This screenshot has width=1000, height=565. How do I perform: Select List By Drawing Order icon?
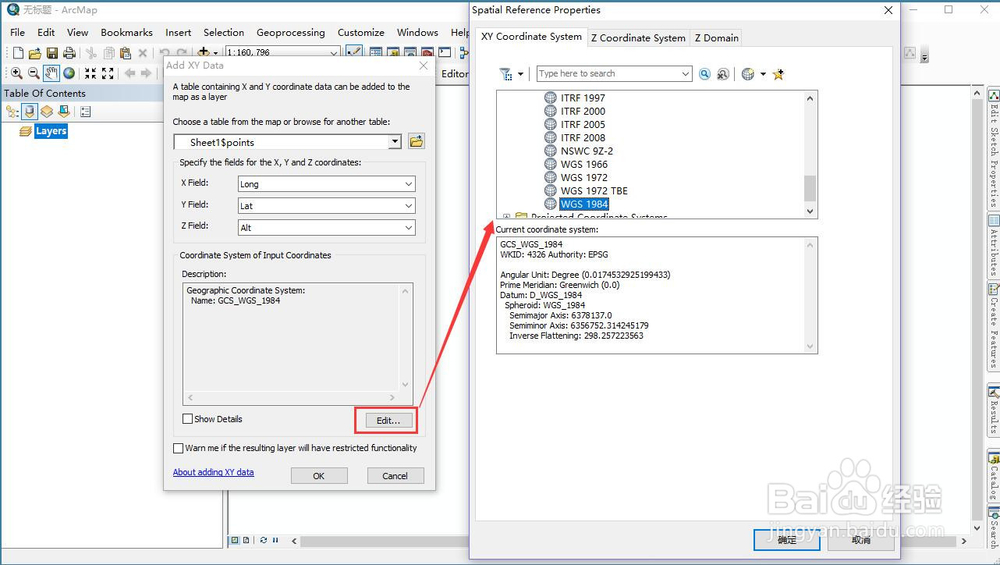pos(12,112)
